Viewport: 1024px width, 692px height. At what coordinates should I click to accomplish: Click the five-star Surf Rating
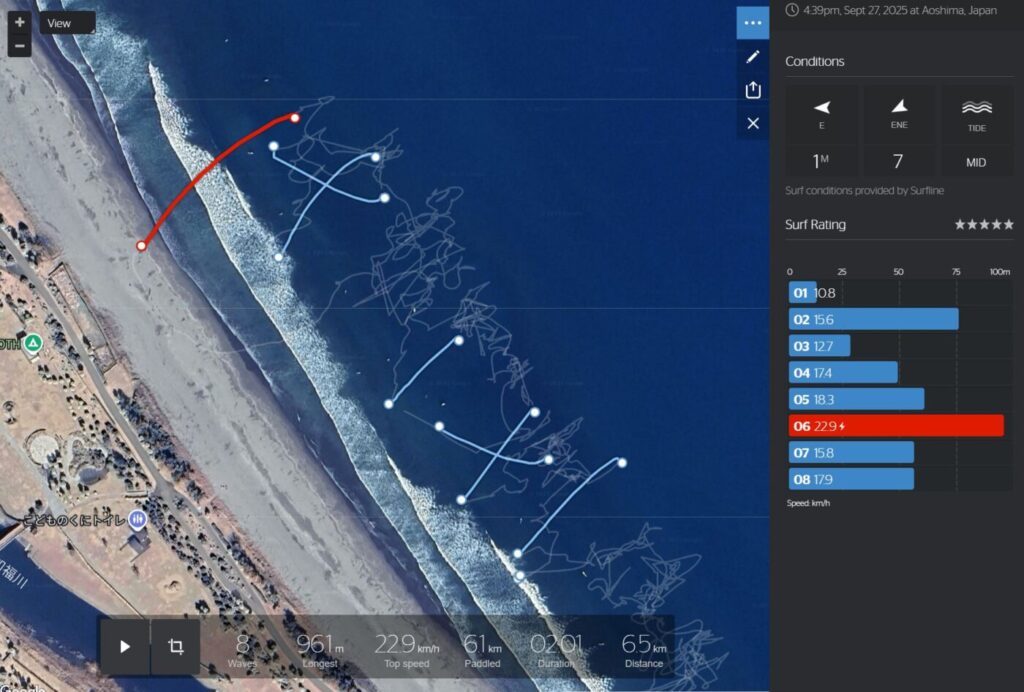[984, 225]
